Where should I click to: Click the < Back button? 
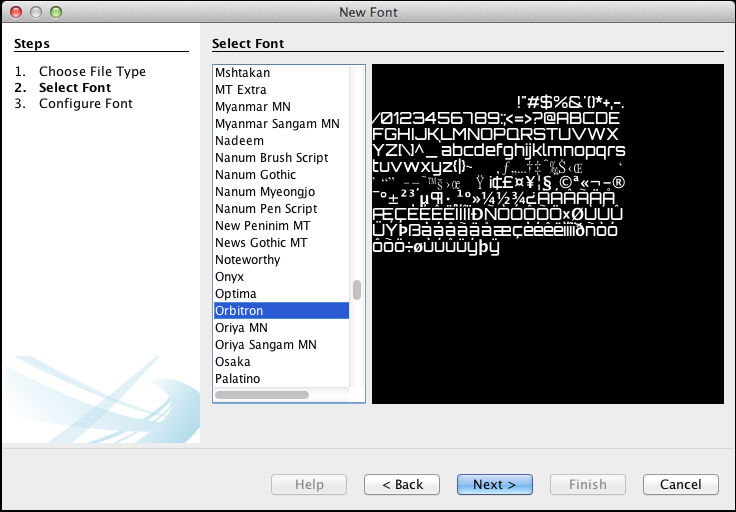pyautogui.click(x=402, y=484)
